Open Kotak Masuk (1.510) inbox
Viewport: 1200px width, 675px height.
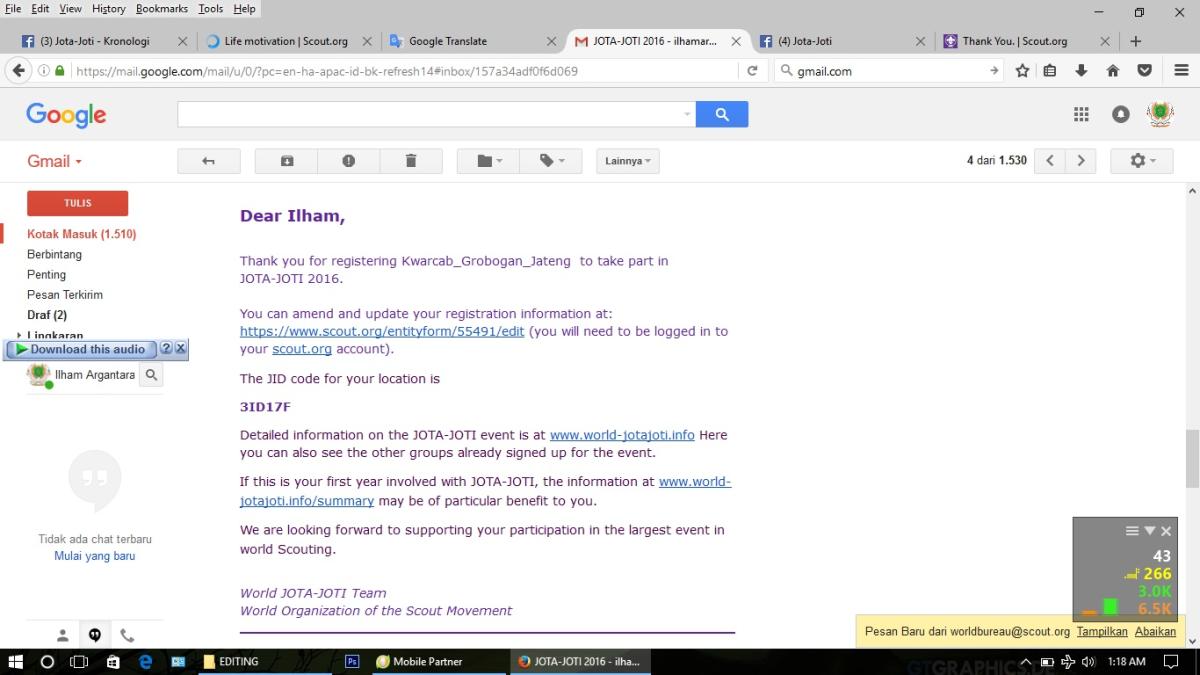(81, 234)
